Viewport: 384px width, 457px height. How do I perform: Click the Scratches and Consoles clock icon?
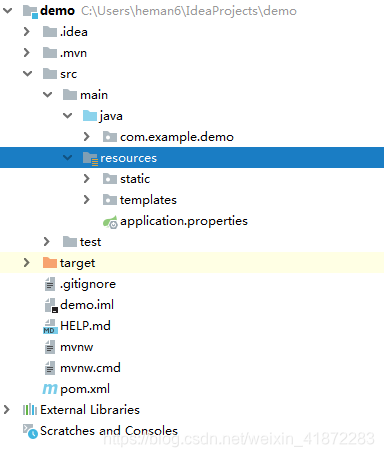click(30, 431)
